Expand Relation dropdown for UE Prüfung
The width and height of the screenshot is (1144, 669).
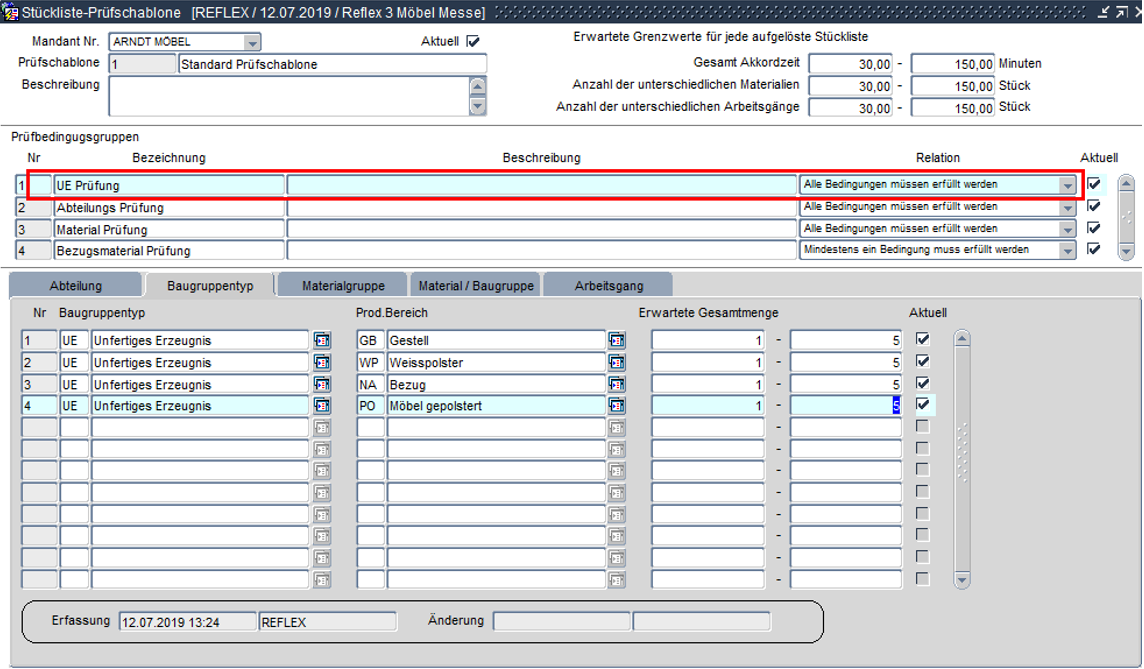point(1067,185)
